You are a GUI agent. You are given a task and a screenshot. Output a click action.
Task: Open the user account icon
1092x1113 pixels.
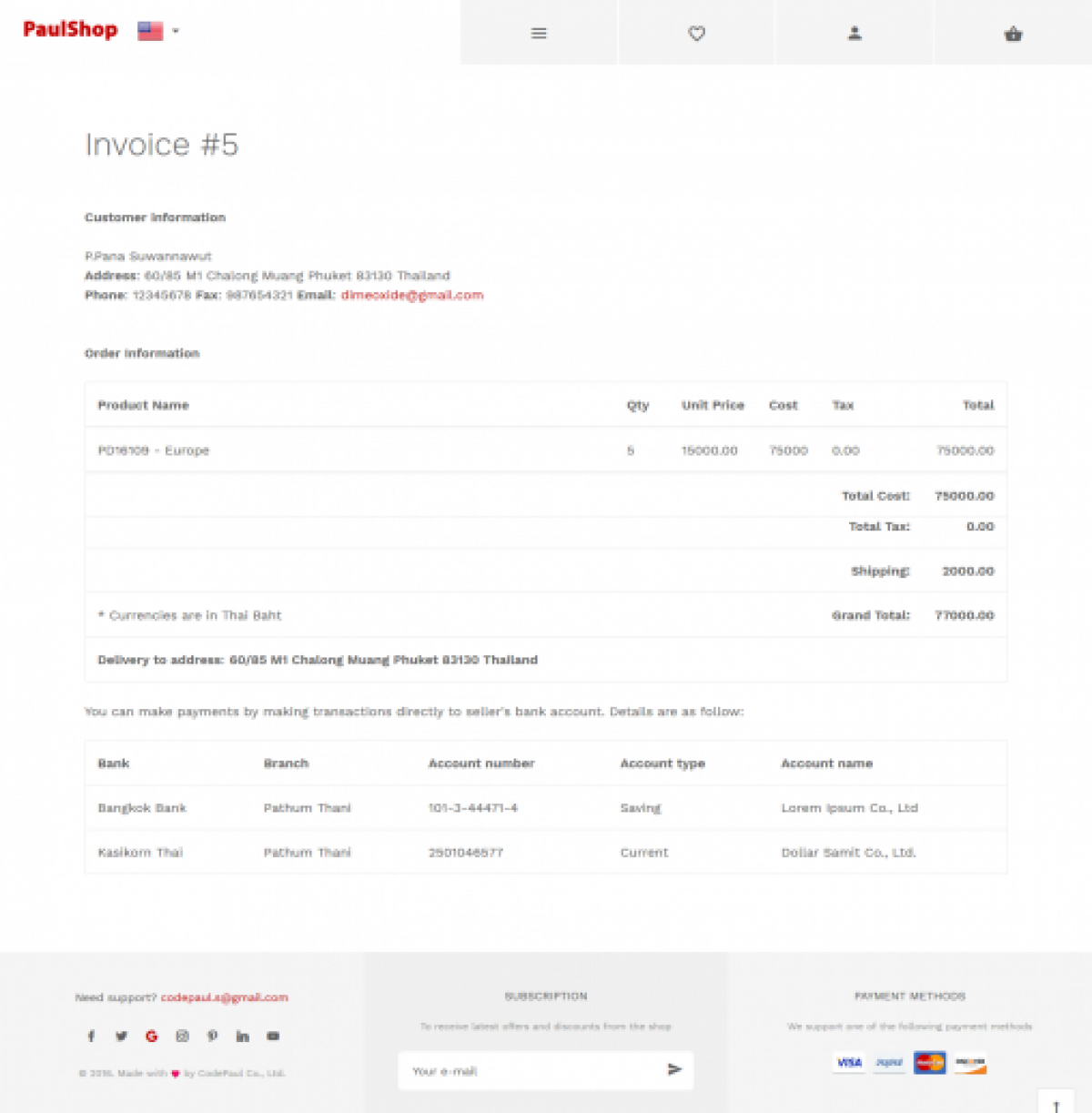click(854, 33)
